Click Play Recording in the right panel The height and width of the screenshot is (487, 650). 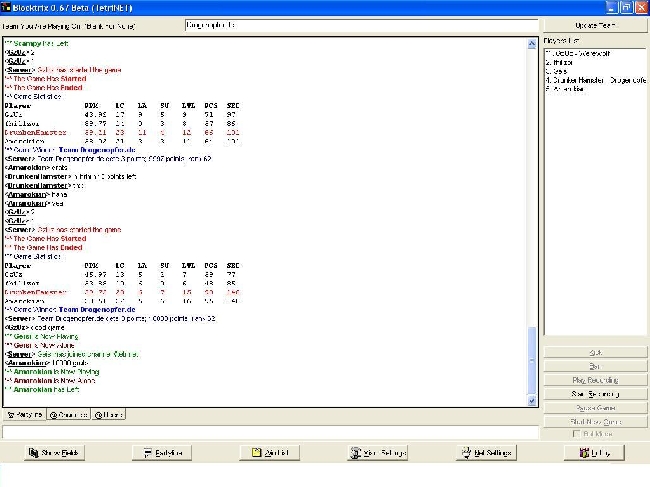595,380
